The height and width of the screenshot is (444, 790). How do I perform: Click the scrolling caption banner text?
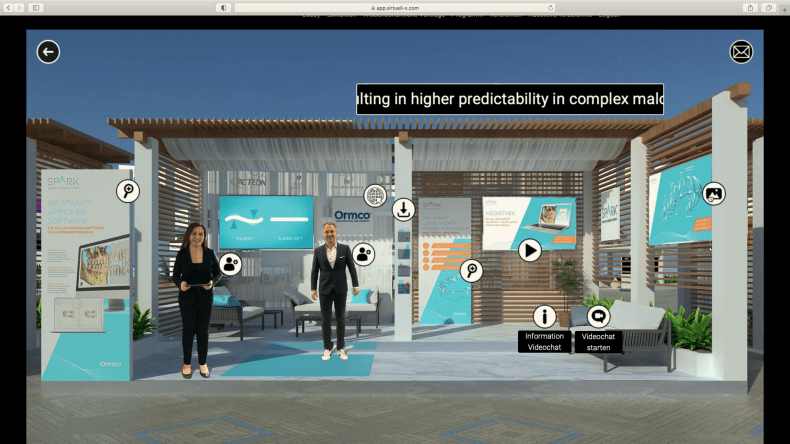pyautogui.click(x=510, y=99)
